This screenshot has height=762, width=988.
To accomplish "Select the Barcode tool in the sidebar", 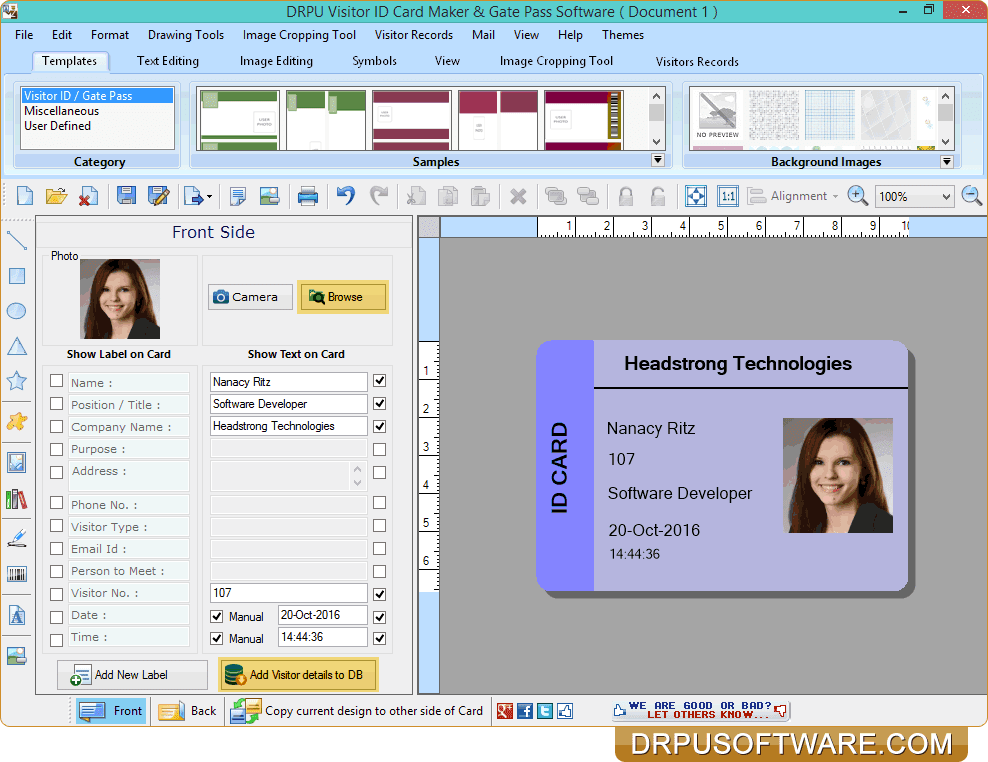I will [x=16, y=574].
